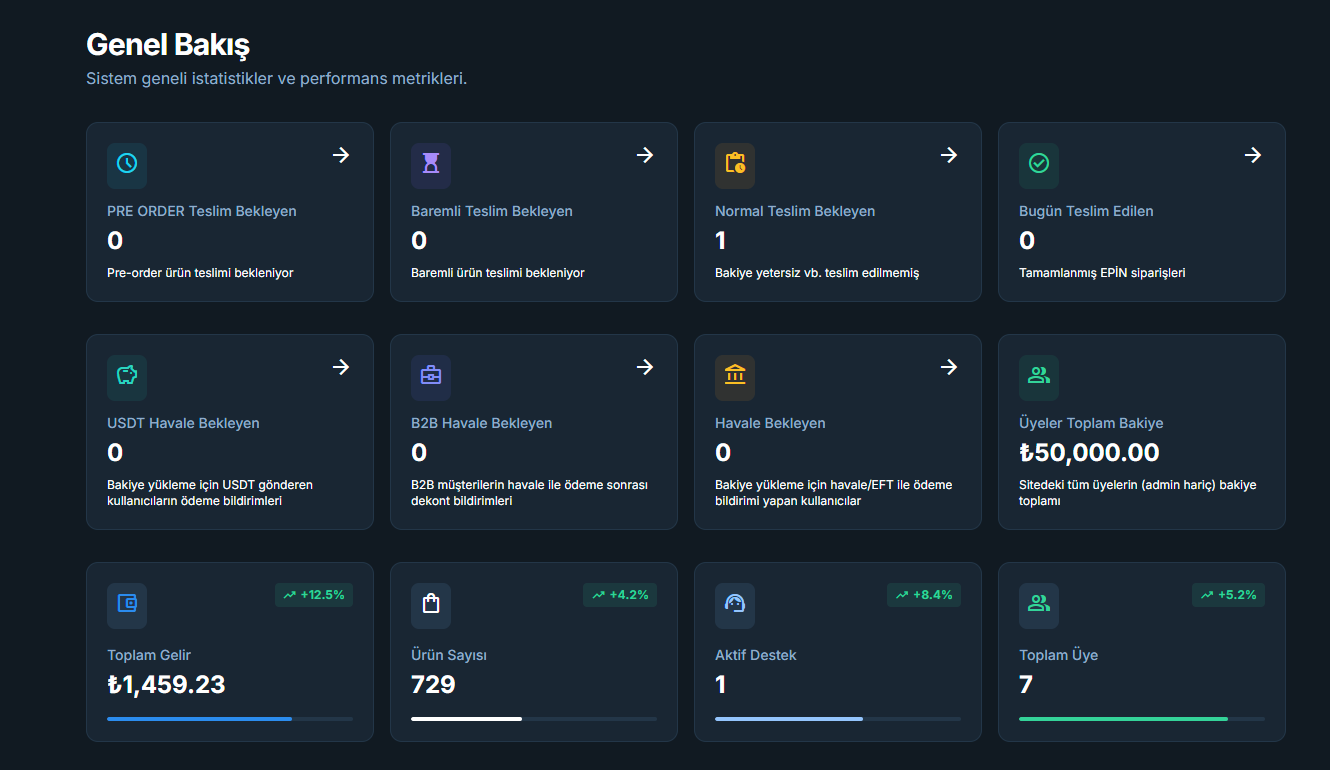This screenshot has width=1330, height=770.
Task: Follow arrow on Normal Teslim Bekleyen card
Action: click(949, 155)
